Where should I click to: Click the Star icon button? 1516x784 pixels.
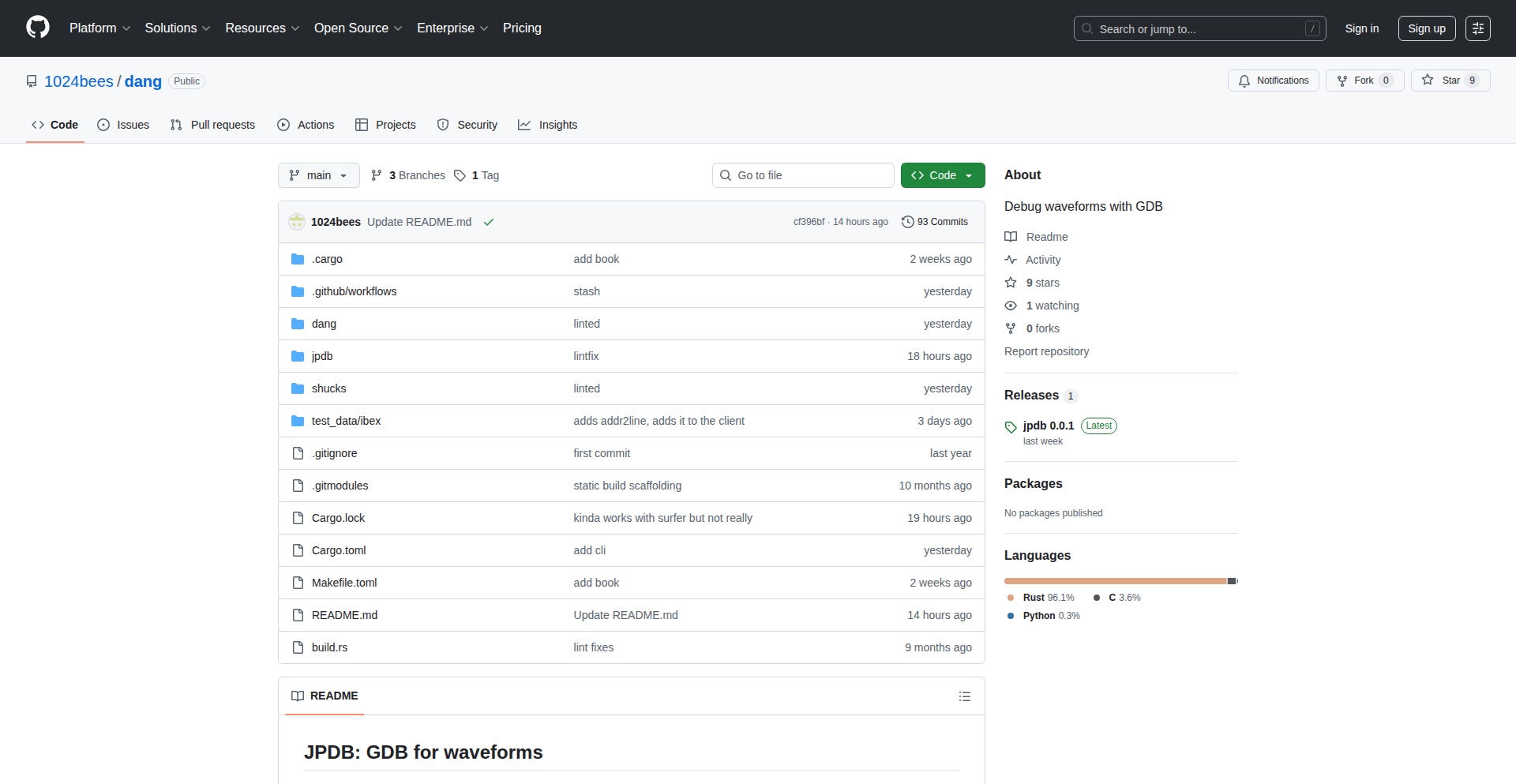(1428, 81)
